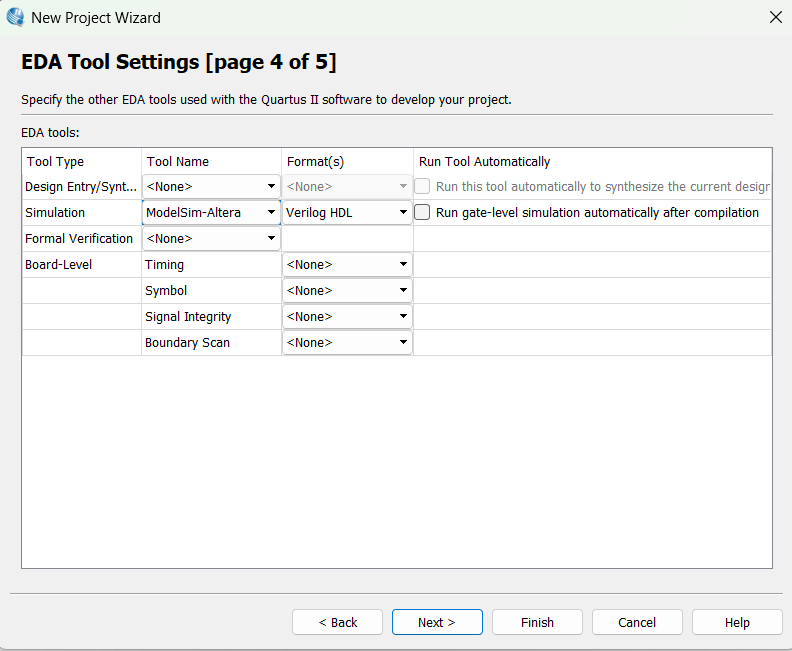Click the Run Tool Automatically column header
This screenshot has height=651, width=792.
point(592,162)
